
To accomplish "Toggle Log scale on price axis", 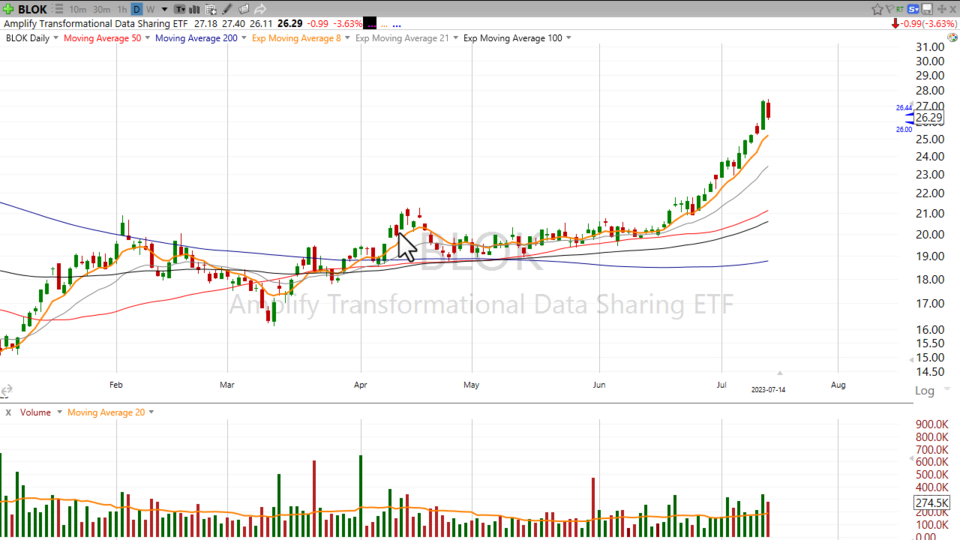I will pos(925,390).
